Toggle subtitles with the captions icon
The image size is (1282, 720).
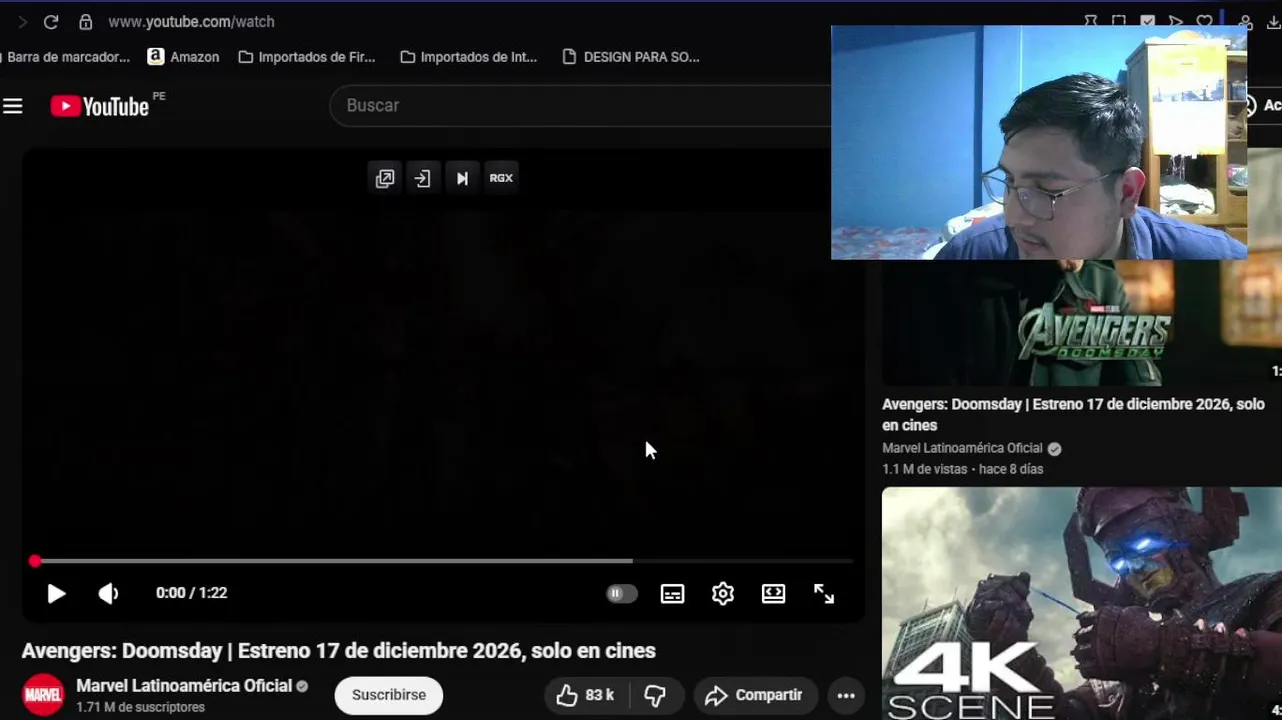[673, 593]
